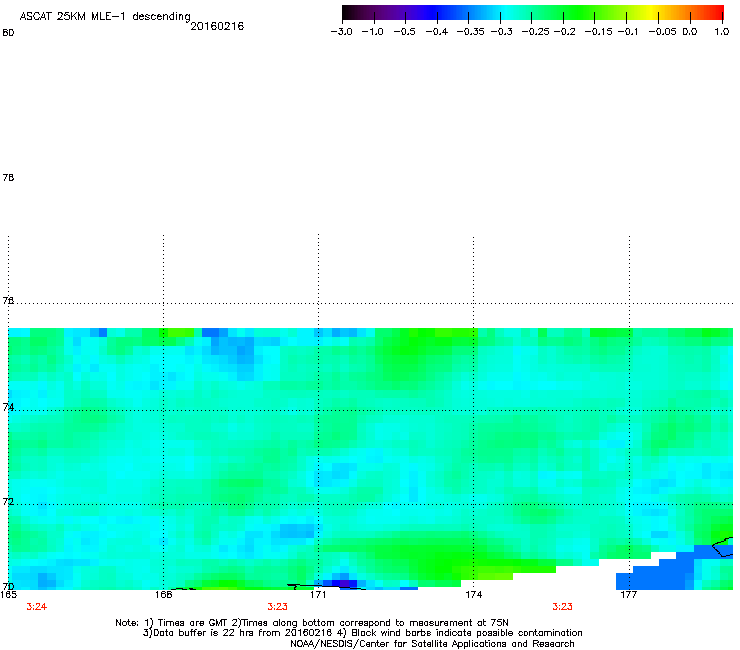Click the longitude label 177
The image size is (740, 650).
pos(629,595)
